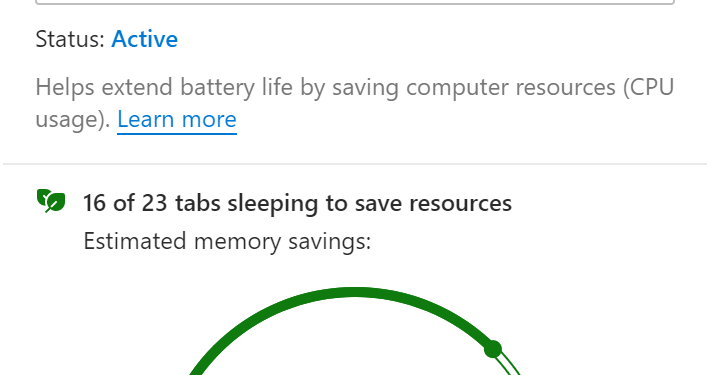This screenshot has height=375, width=714.
Task: Click the number 23 in the heading
Action: click(154, 203)
